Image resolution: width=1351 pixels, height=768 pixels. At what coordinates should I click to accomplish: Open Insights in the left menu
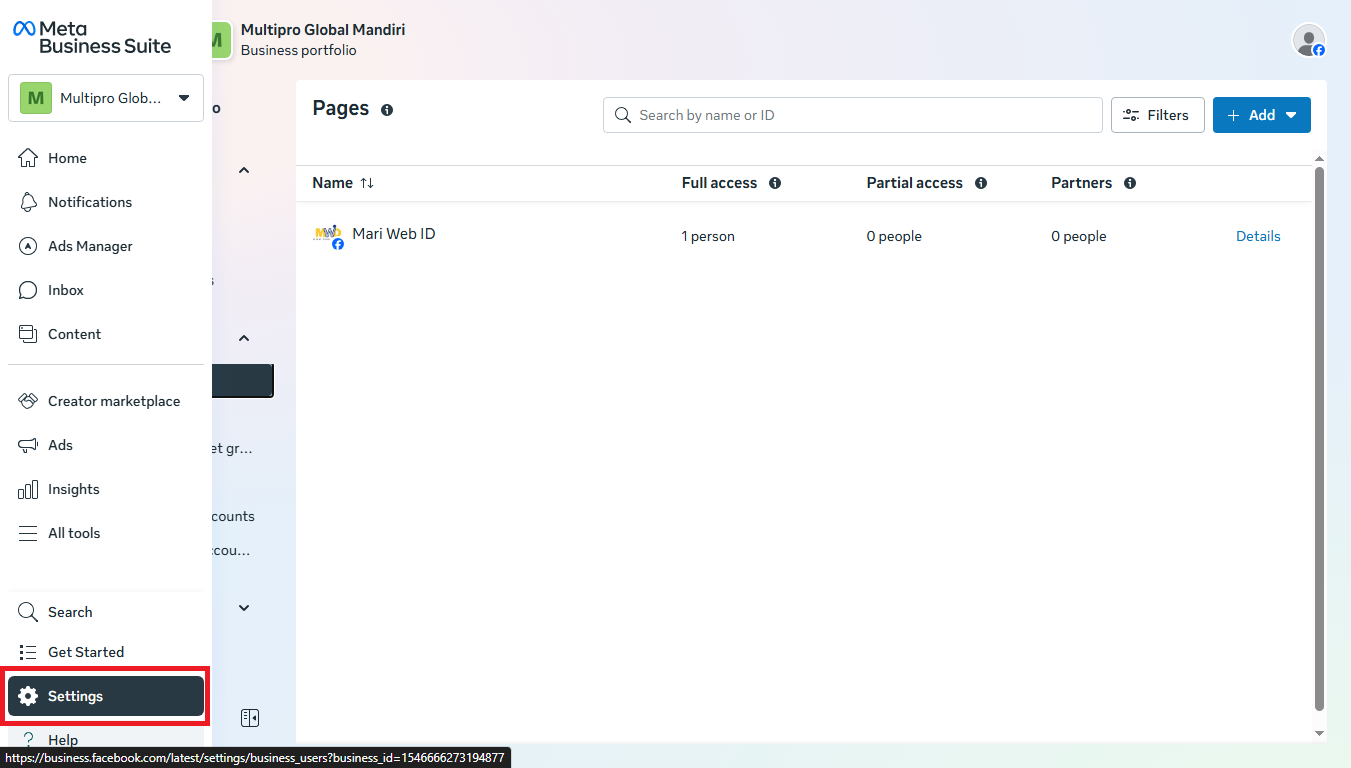[73, 489]
